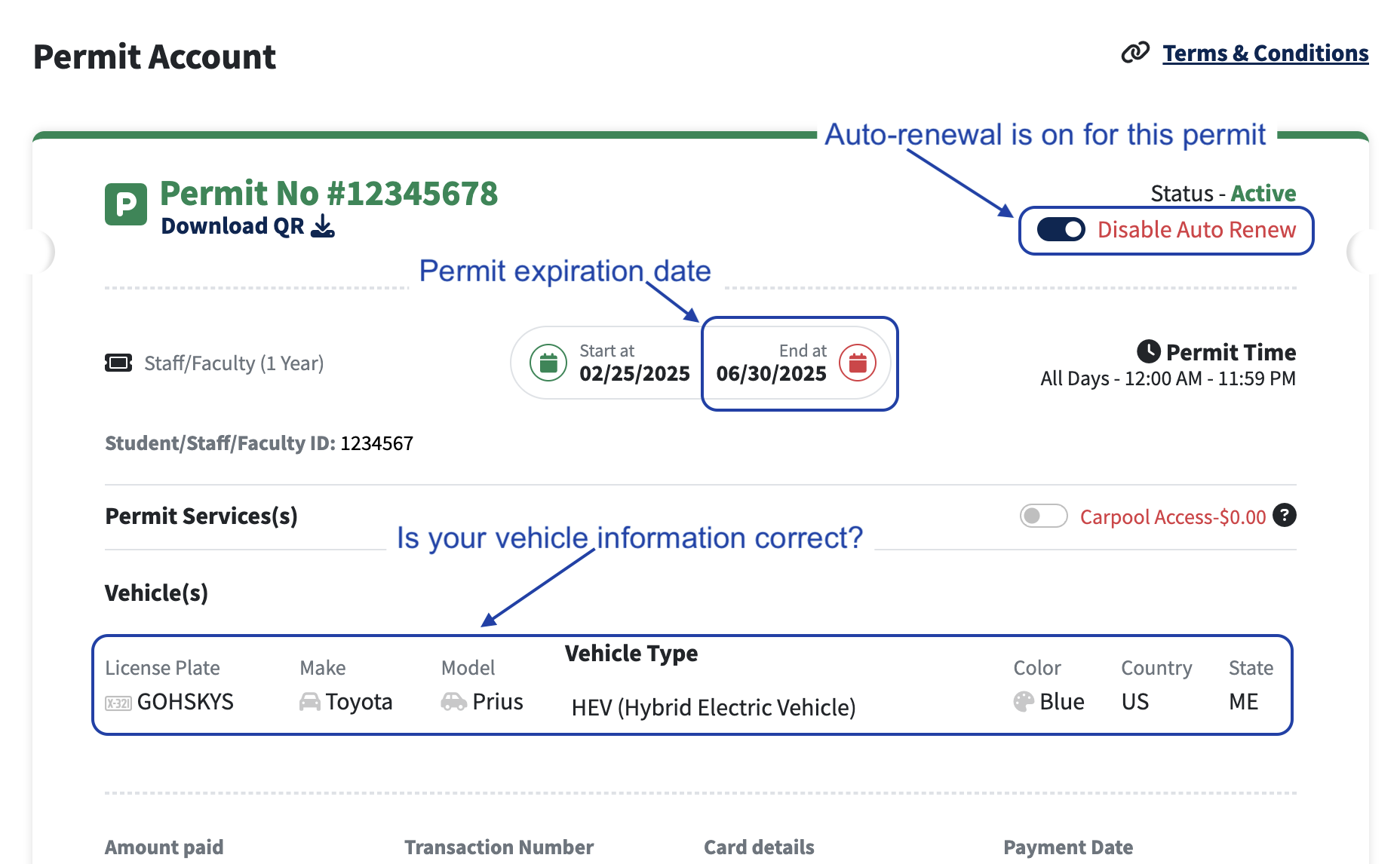
Task: Click the Disable Auto Renew label
Action: pos(1196,230)
